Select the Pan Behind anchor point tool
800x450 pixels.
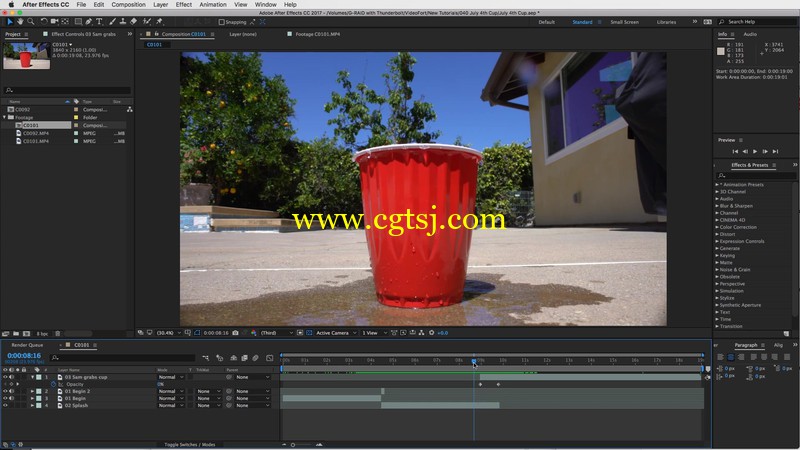[65, 21]
